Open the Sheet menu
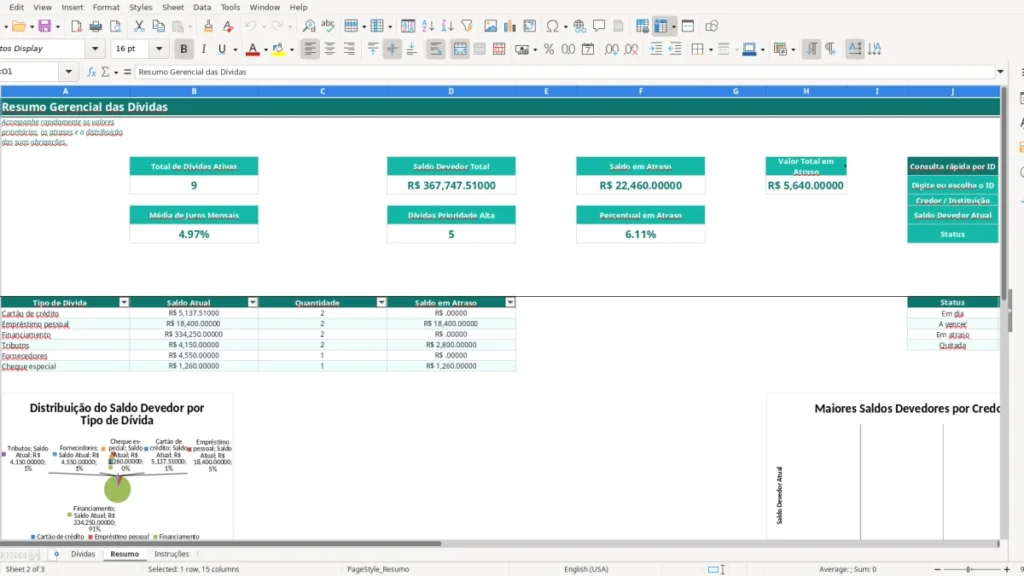The height and width of the screenshot is (576, 1024). point(172,7)
